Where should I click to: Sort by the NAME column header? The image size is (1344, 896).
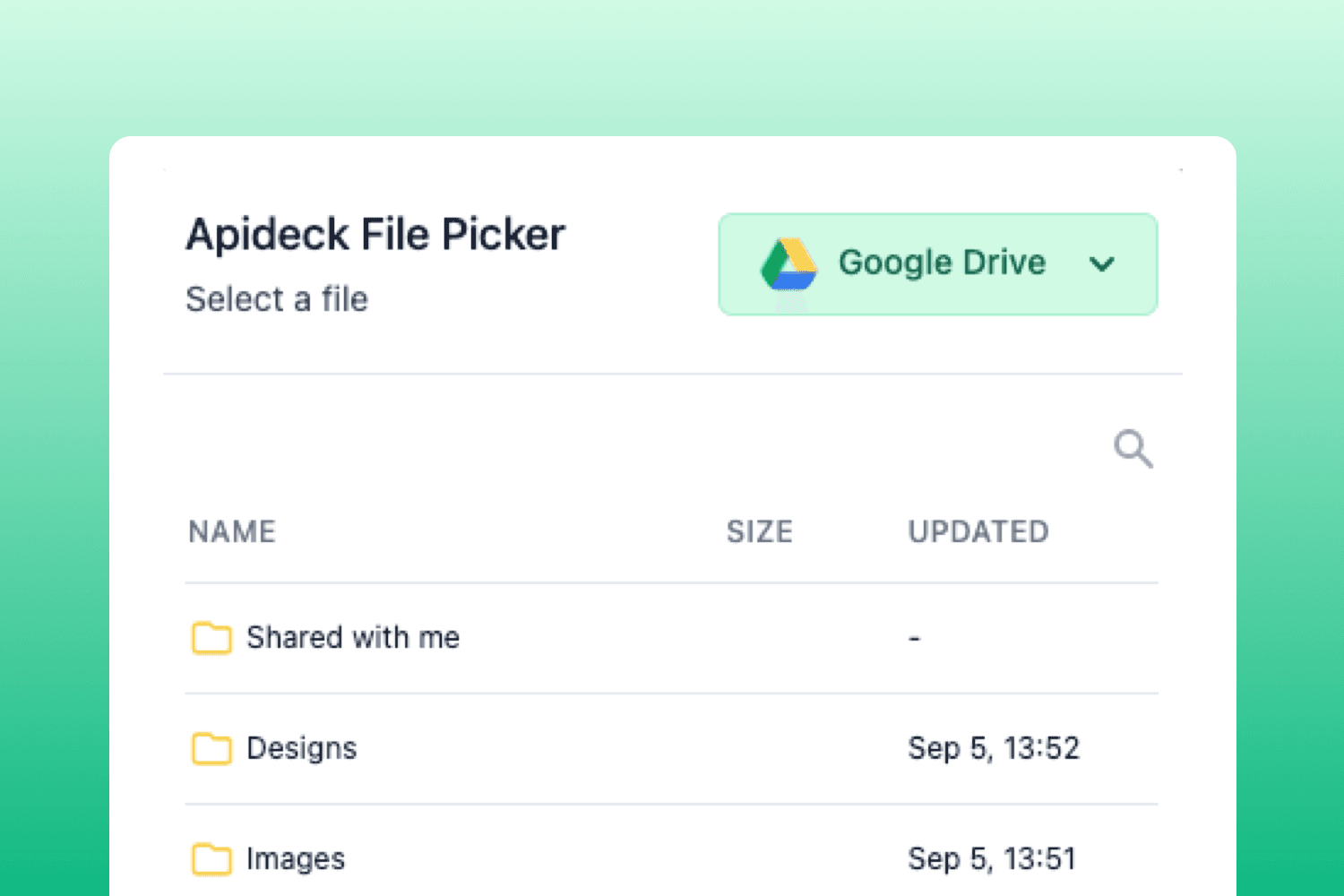click(x=232, y=531)
